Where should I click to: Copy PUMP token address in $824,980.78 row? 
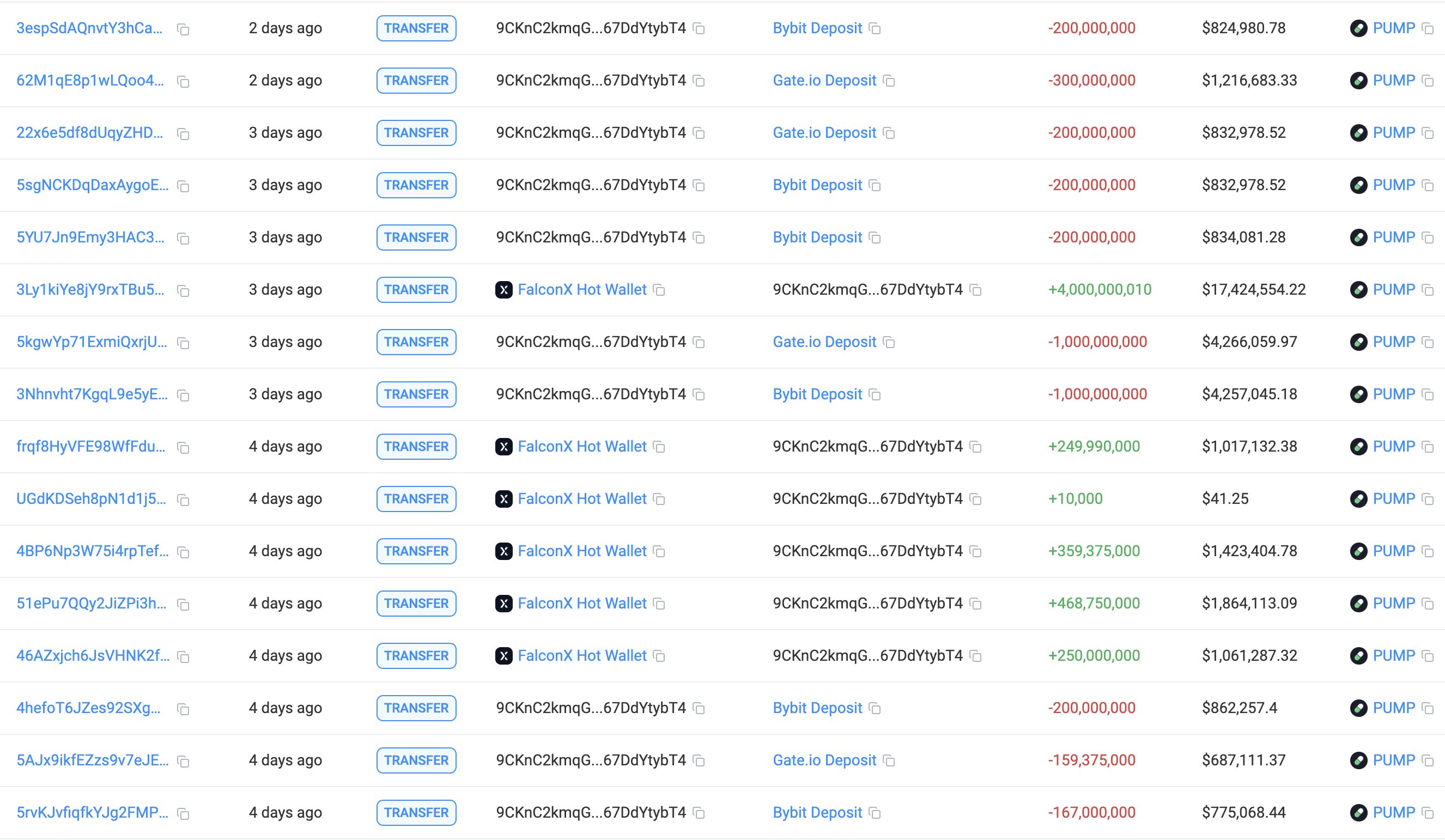click(x=1428, y=29)
